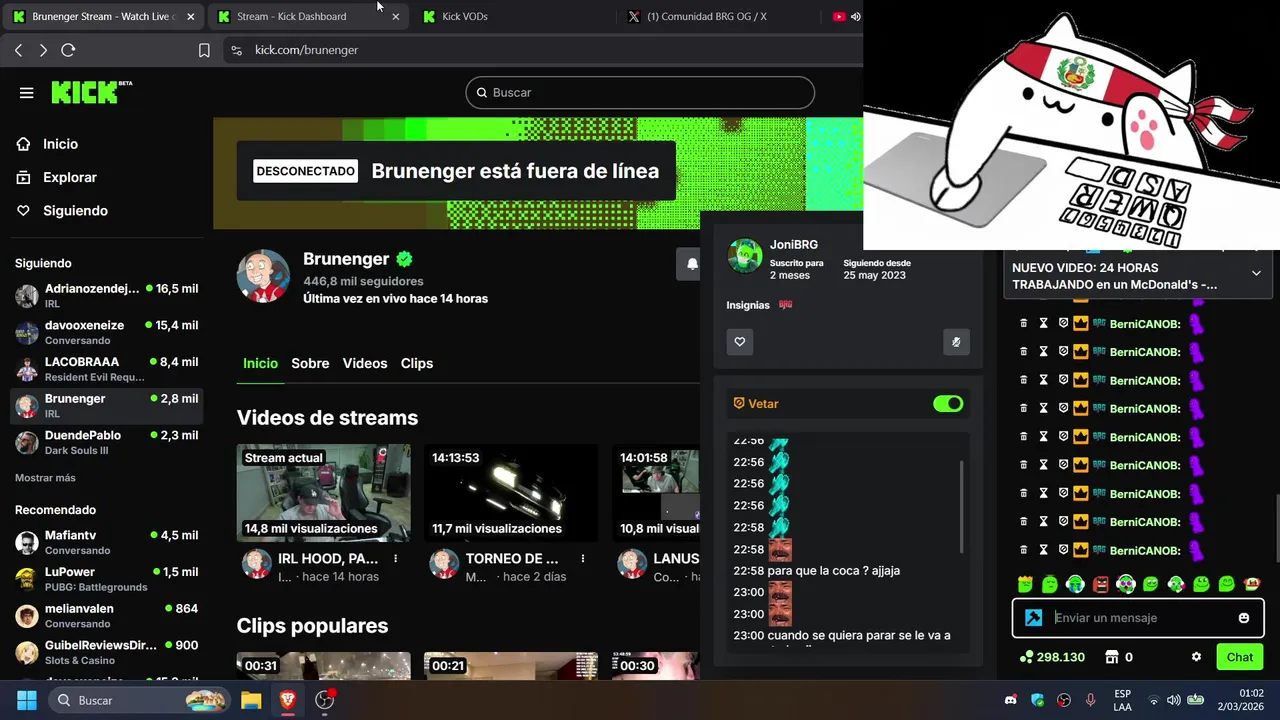The width and height of the screenshot is (1280, 720).
Task: Open the Videos tab on the channel
Action: point(365,363)
